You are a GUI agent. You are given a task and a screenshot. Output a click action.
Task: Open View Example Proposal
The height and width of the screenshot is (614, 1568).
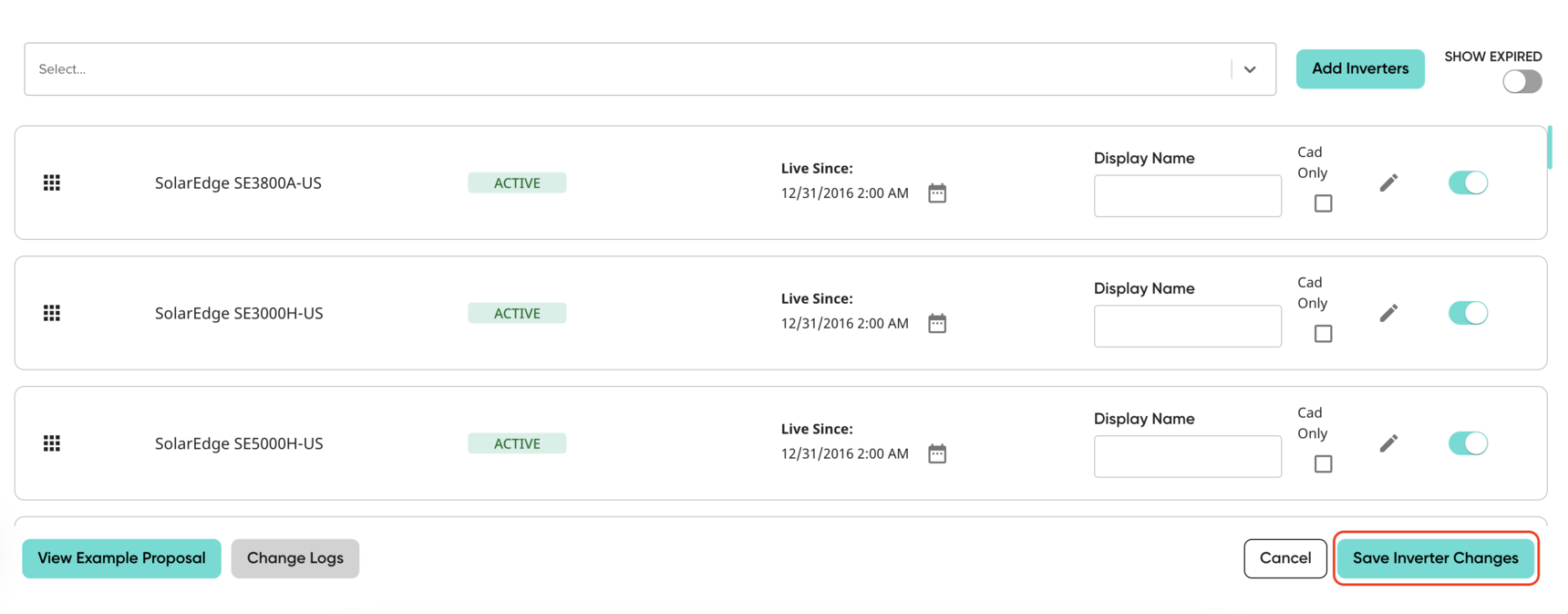(121, 558)
